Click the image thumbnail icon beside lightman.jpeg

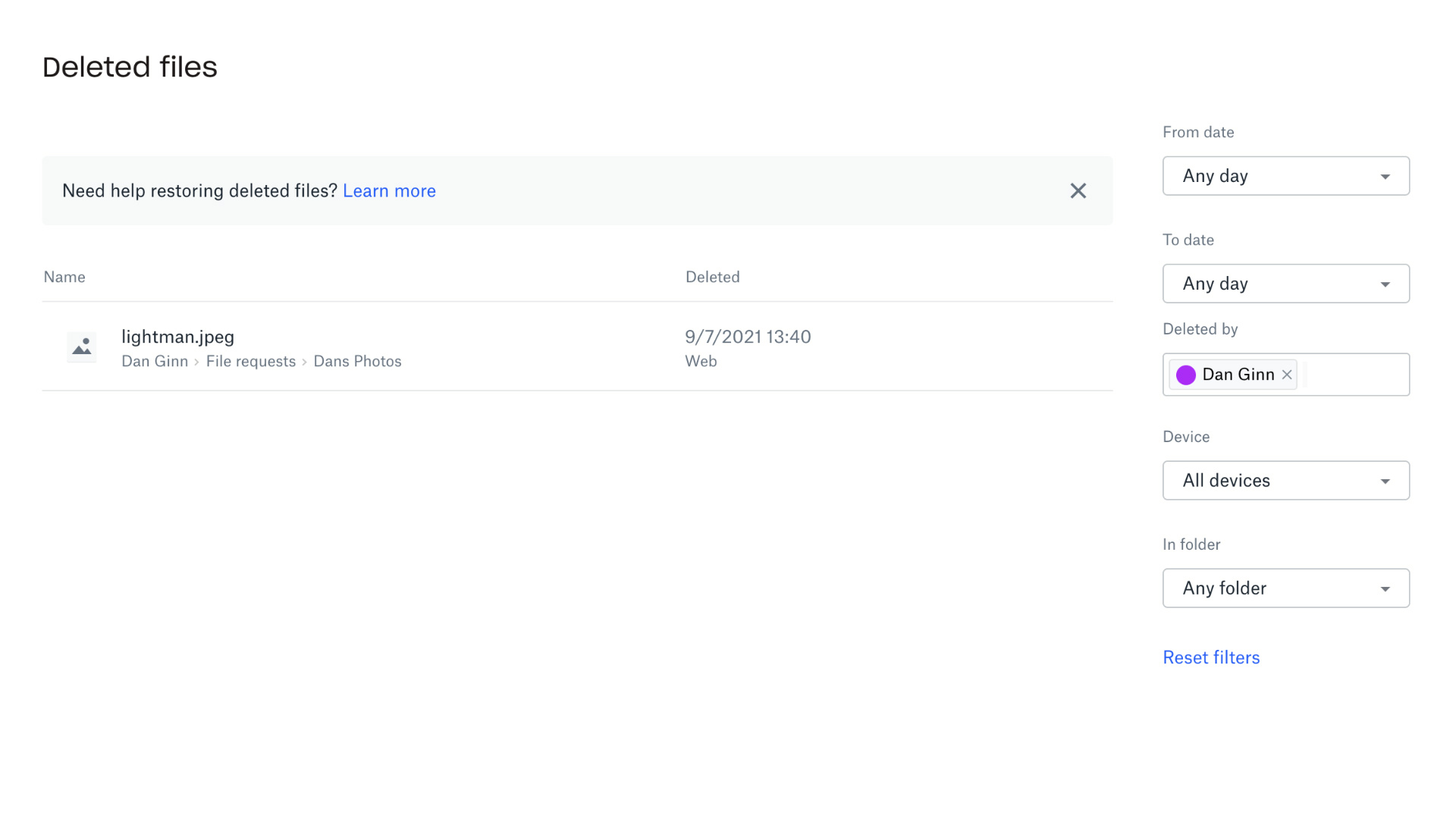81,347
